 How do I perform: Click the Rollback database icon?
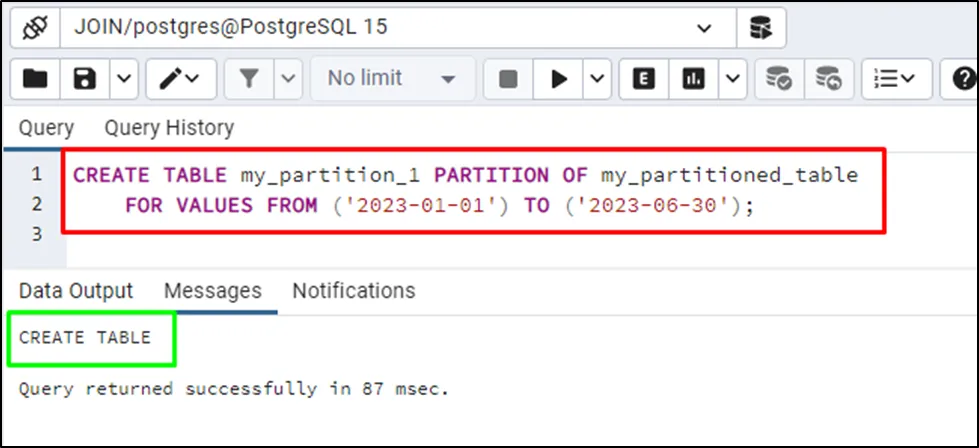(x=829, y=79)
